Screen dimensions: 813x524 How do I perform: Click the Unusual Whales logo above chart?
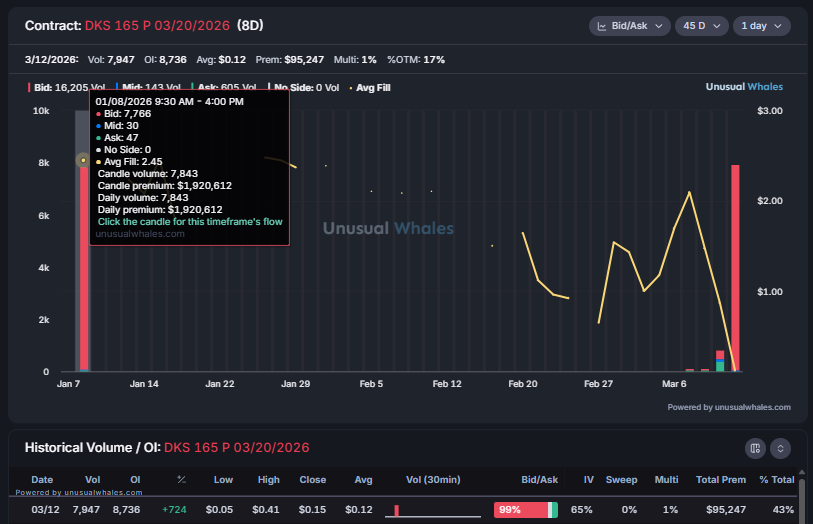[744, 87]
